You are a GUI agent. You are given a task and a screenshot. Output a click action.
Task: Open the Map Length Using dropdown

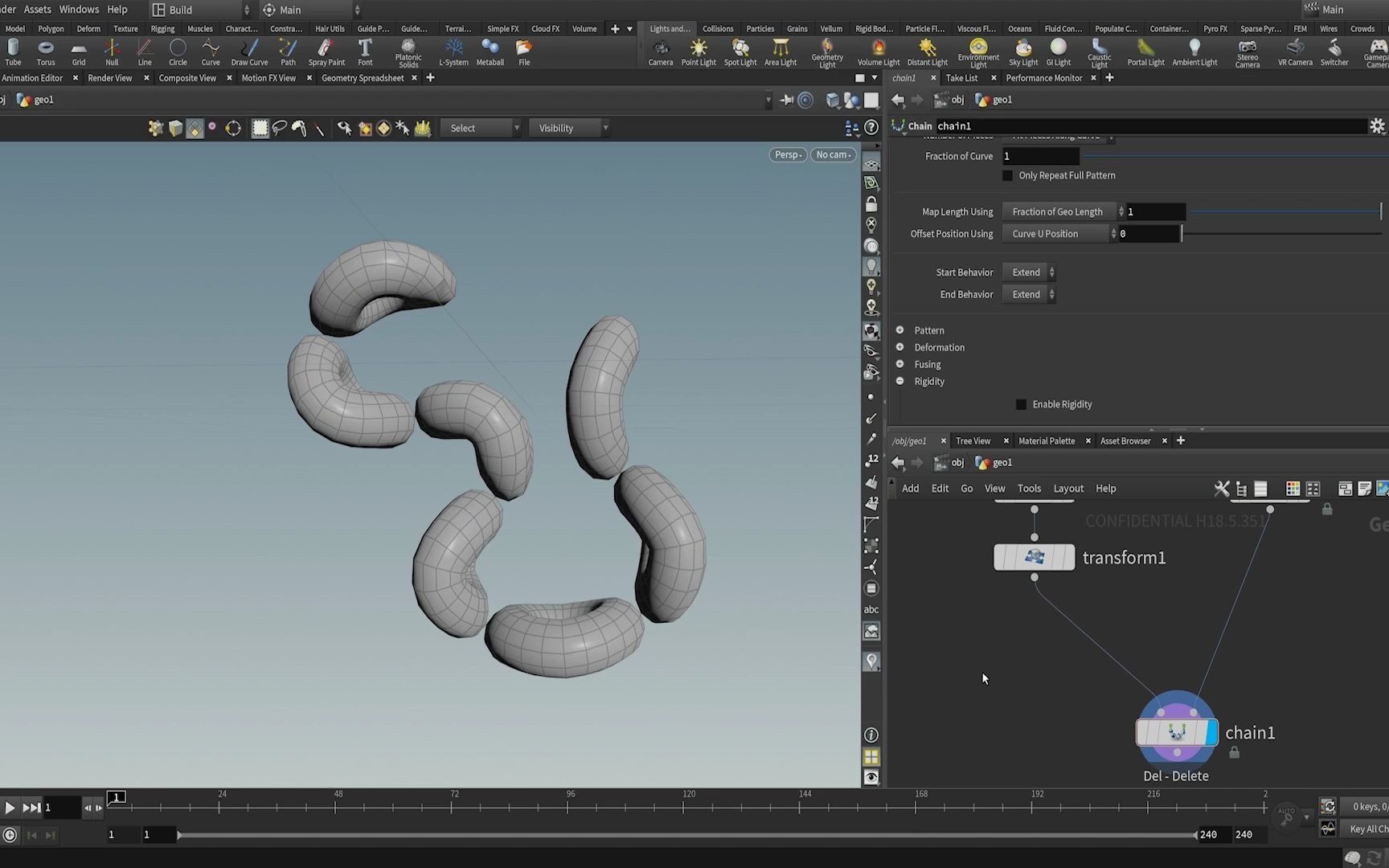click(x=1059, y=211)
